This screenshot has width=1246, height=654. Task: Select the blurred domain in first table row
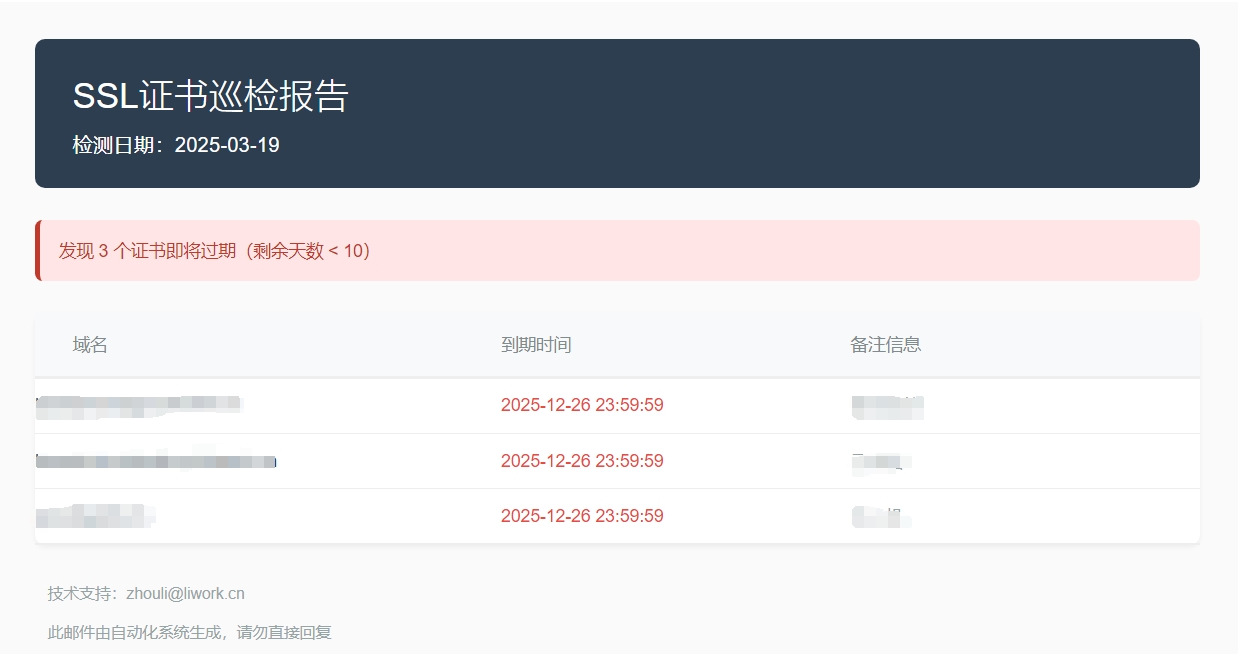[x=139, y=405]
